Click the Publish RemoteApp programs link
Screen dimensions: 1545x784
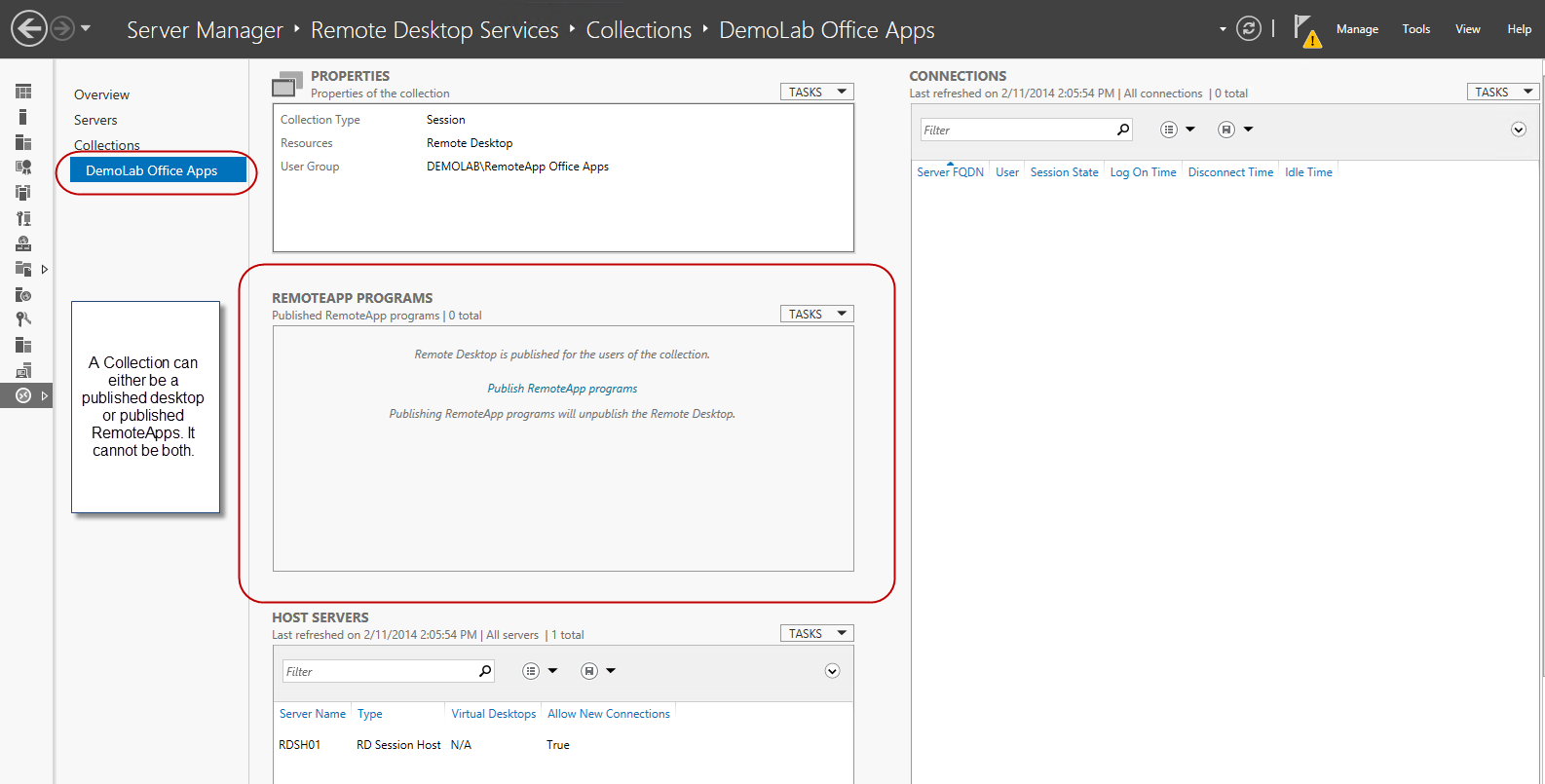(x=562, y=389)
